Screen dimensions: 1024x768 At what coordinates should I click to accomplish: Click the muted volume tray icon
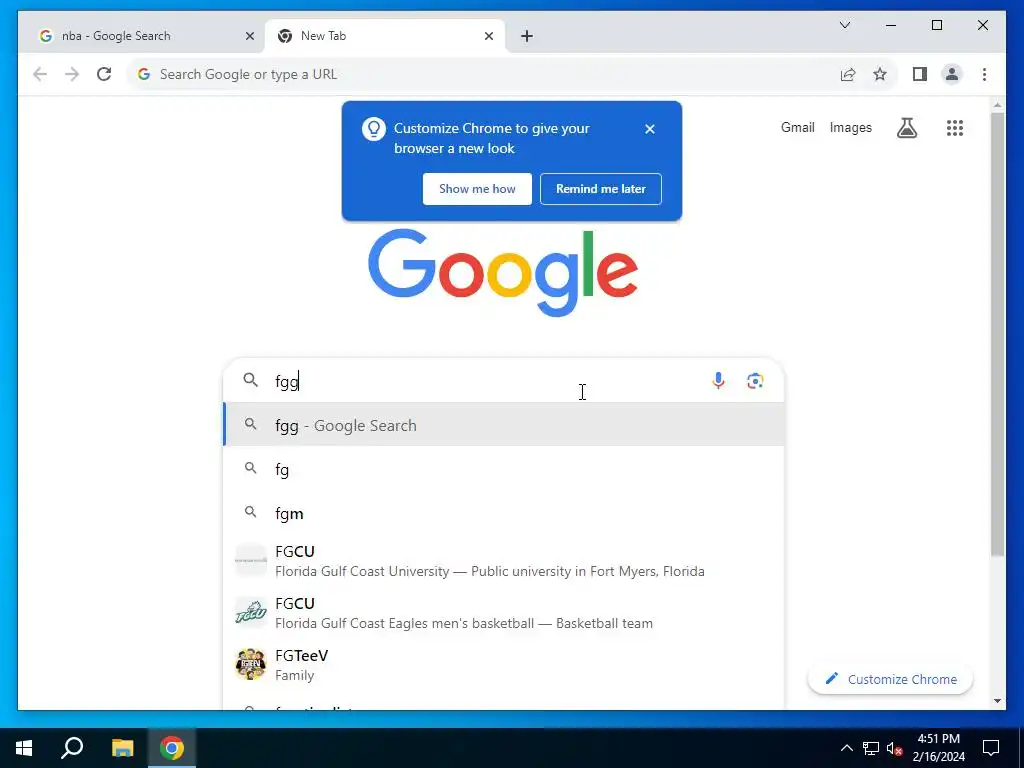pyautogui.click(x=894, y=748)
